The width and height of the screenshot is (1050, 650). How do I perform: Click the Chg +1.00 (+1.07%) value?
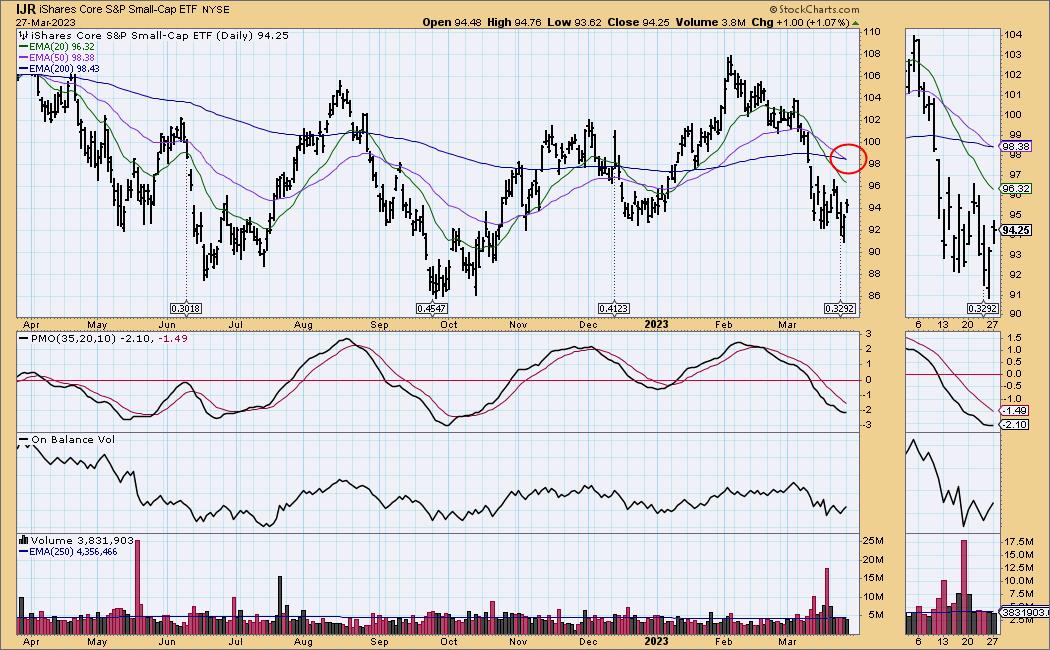801,22
